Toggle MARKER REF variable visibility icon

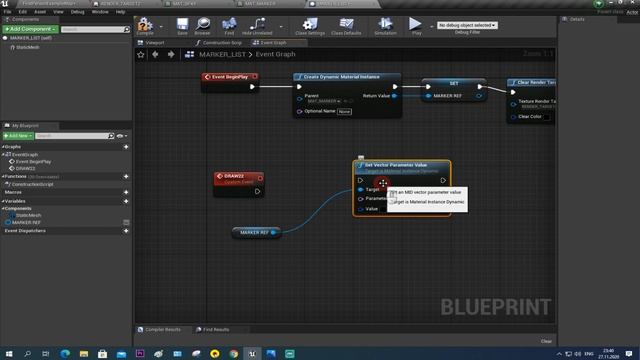[126, 222]
